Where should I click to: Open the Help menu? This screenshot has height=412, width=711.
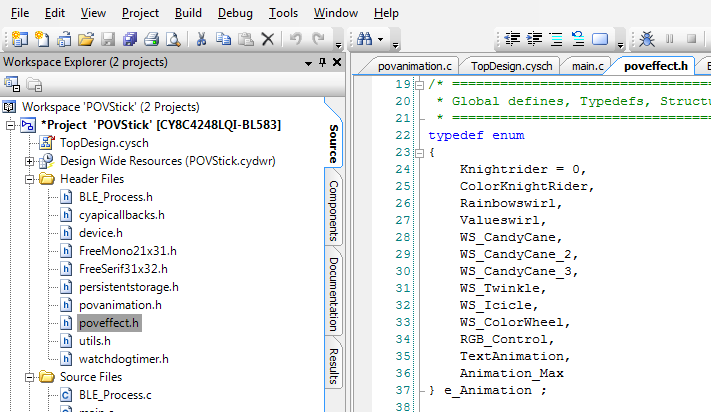point(386,13)
